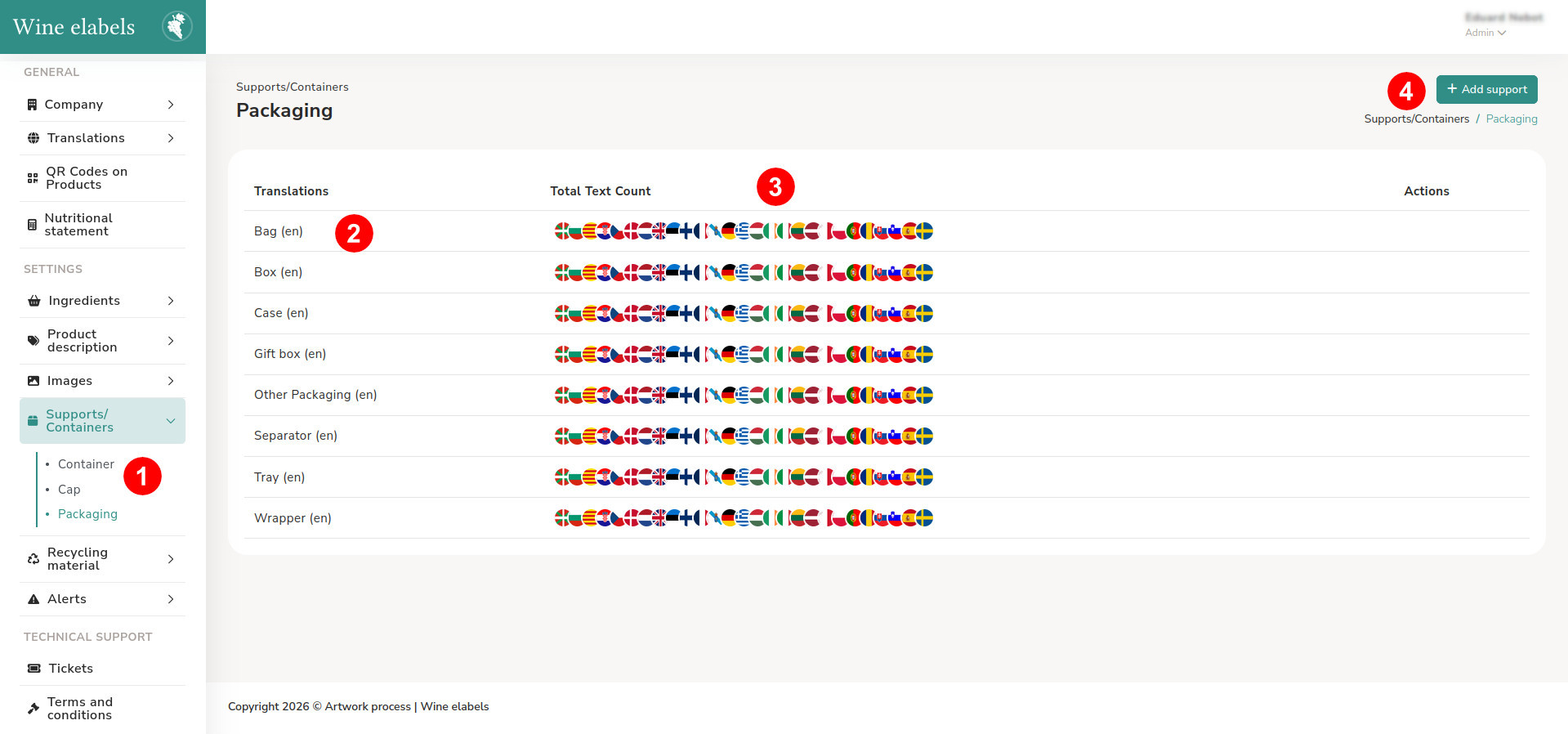Screen dimensions: 1568x734
Task: Open the Container submenu item
Action: [86, 464]
